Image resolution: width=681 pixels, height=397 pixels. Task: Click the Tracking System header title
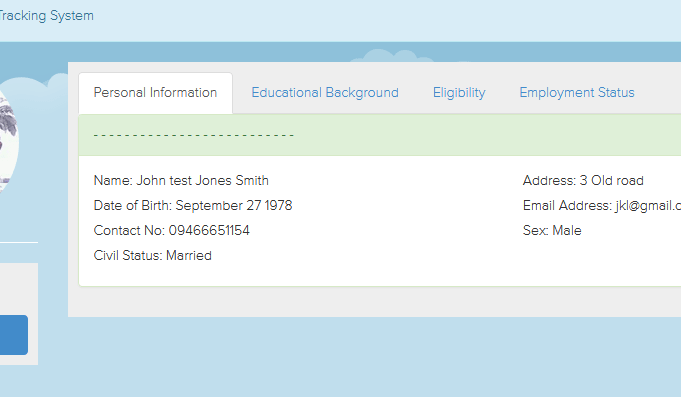click(x=46, y=16)
